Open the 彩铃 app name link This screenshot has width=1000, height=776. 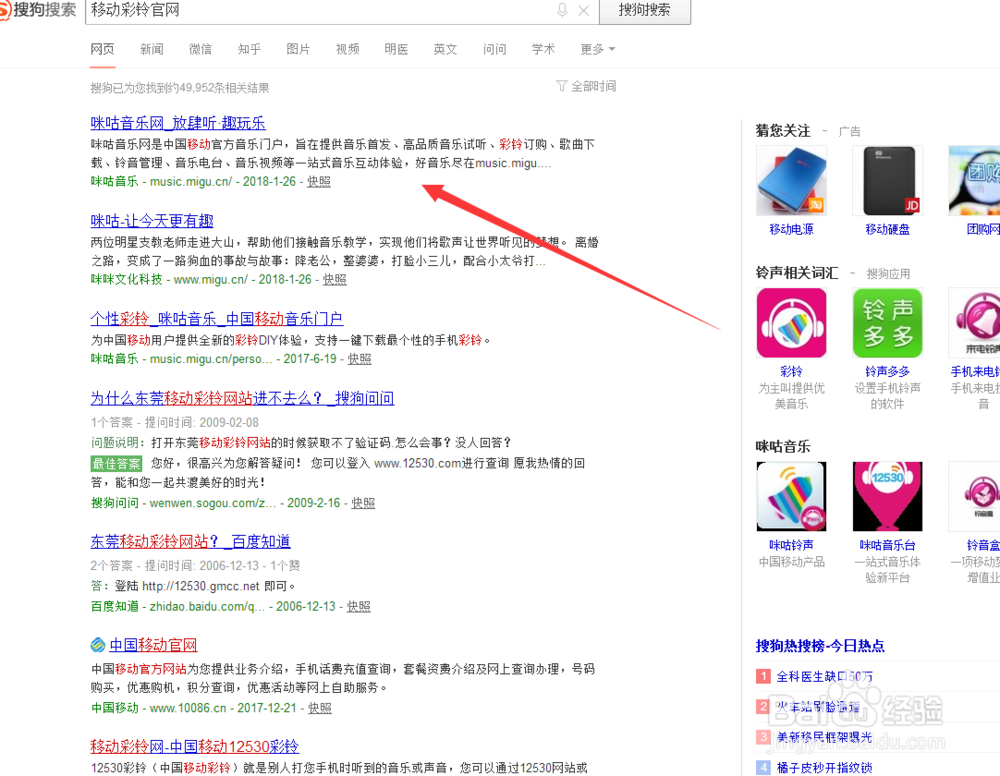point(791,372)
